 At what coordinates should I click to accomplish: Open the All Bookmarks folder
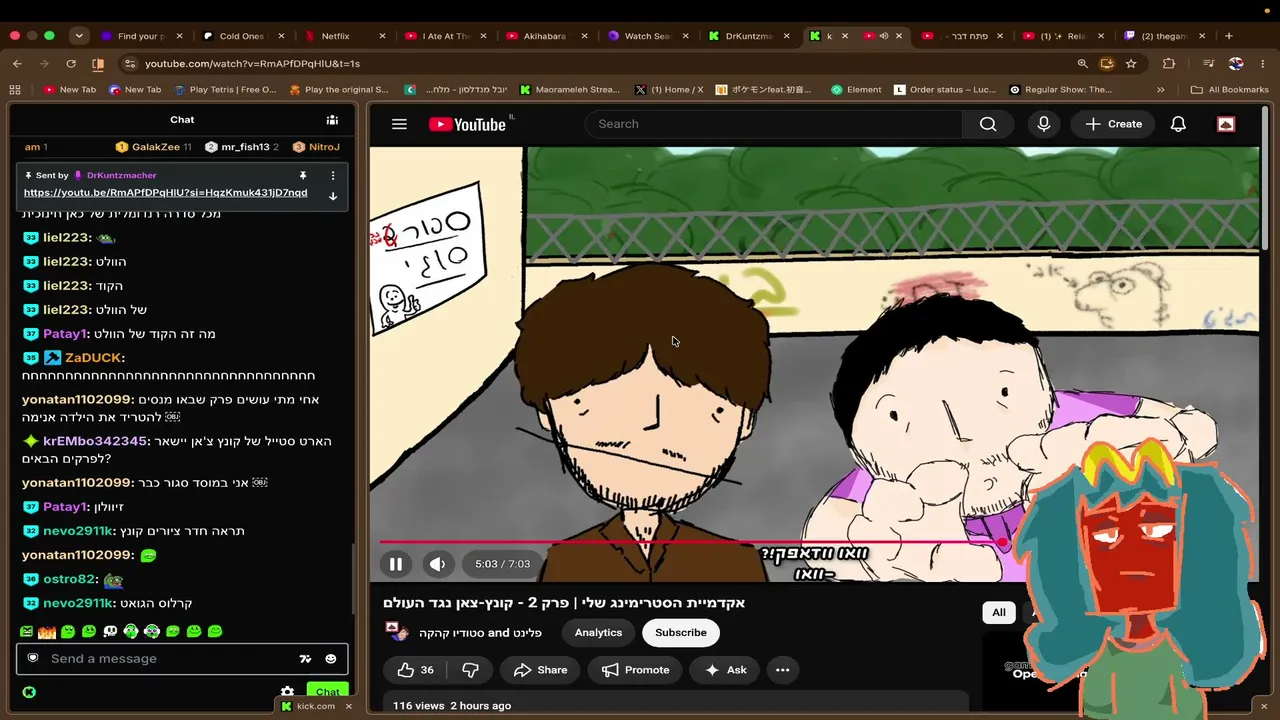(x=1229, y=89)
